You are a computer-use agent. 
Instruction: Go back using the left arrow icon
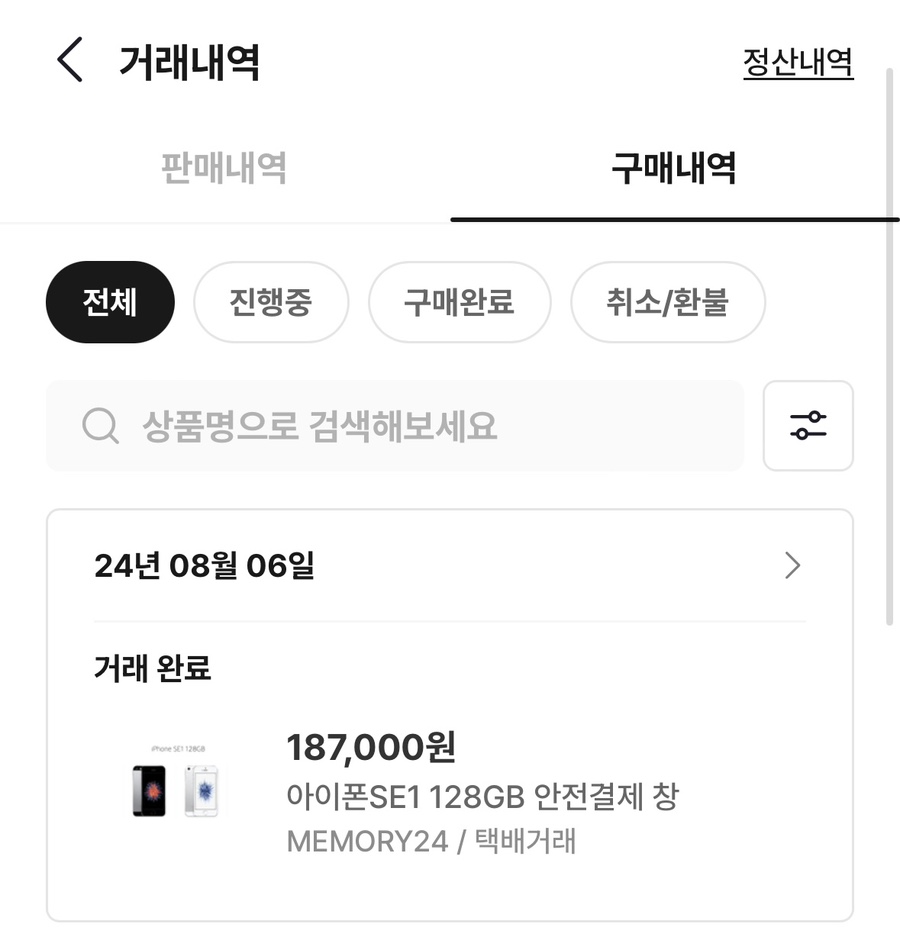pos(70,60)
